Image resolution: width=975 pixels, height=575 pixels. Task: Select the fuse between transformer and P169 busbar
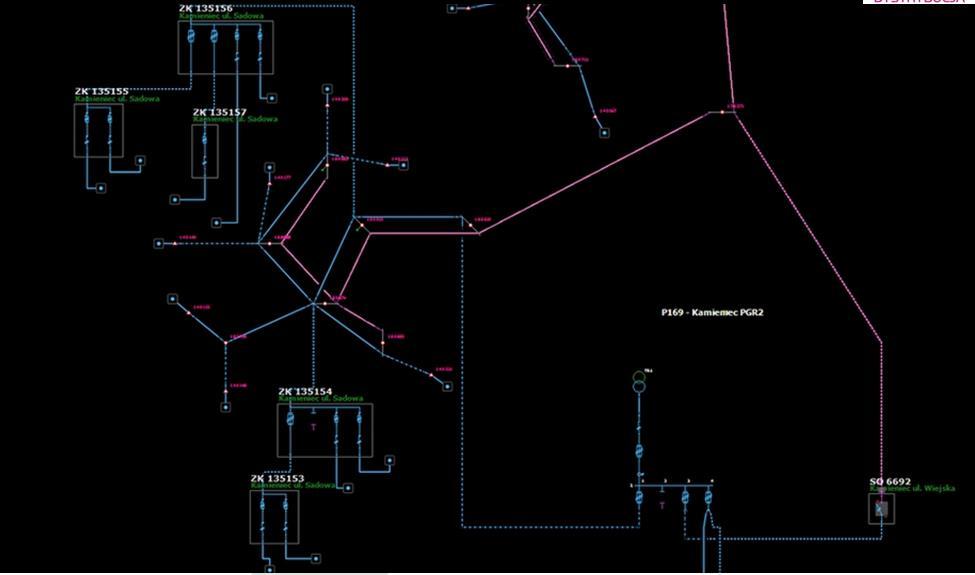point(639,451)
